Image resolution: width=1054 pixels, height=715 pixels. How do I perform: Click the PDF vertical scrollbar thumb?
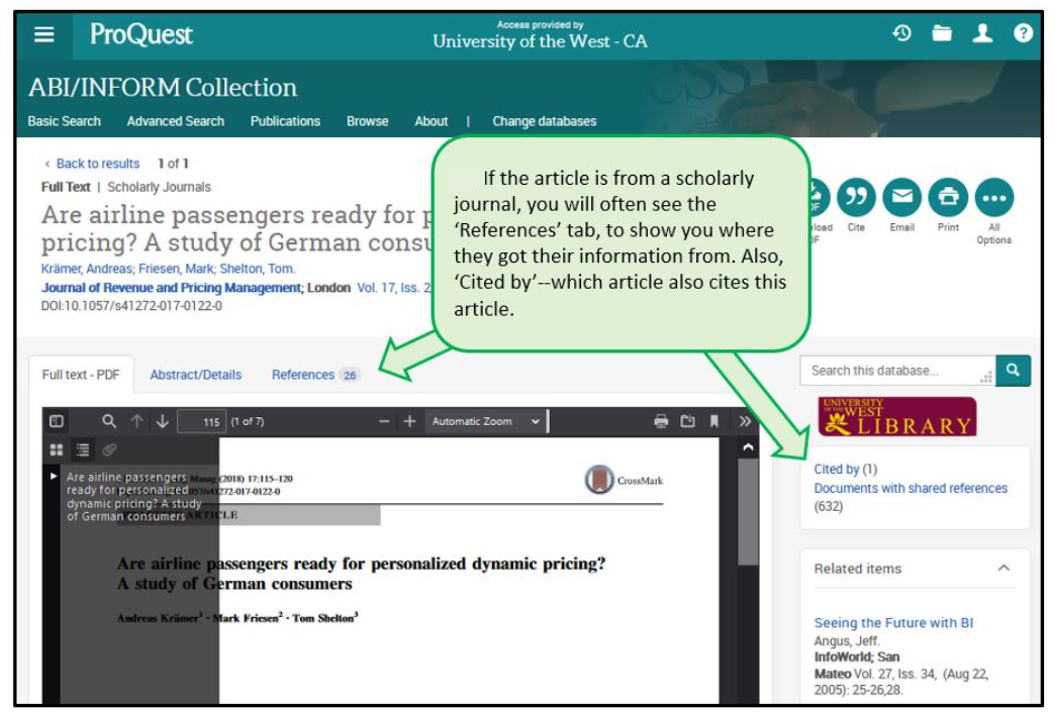click(748, 512)
